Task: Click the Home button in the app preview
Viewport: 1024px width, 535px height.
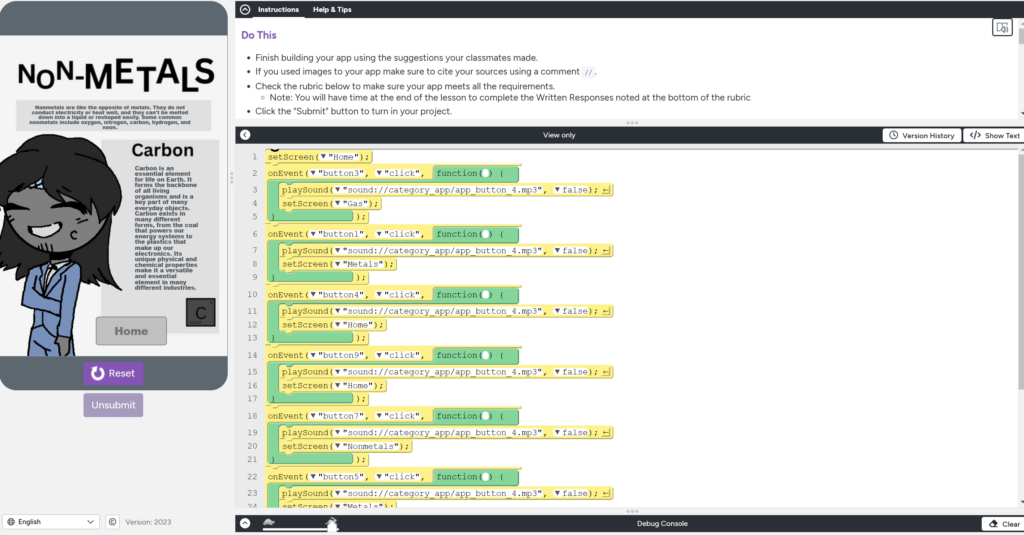Action: pos(131,331)
